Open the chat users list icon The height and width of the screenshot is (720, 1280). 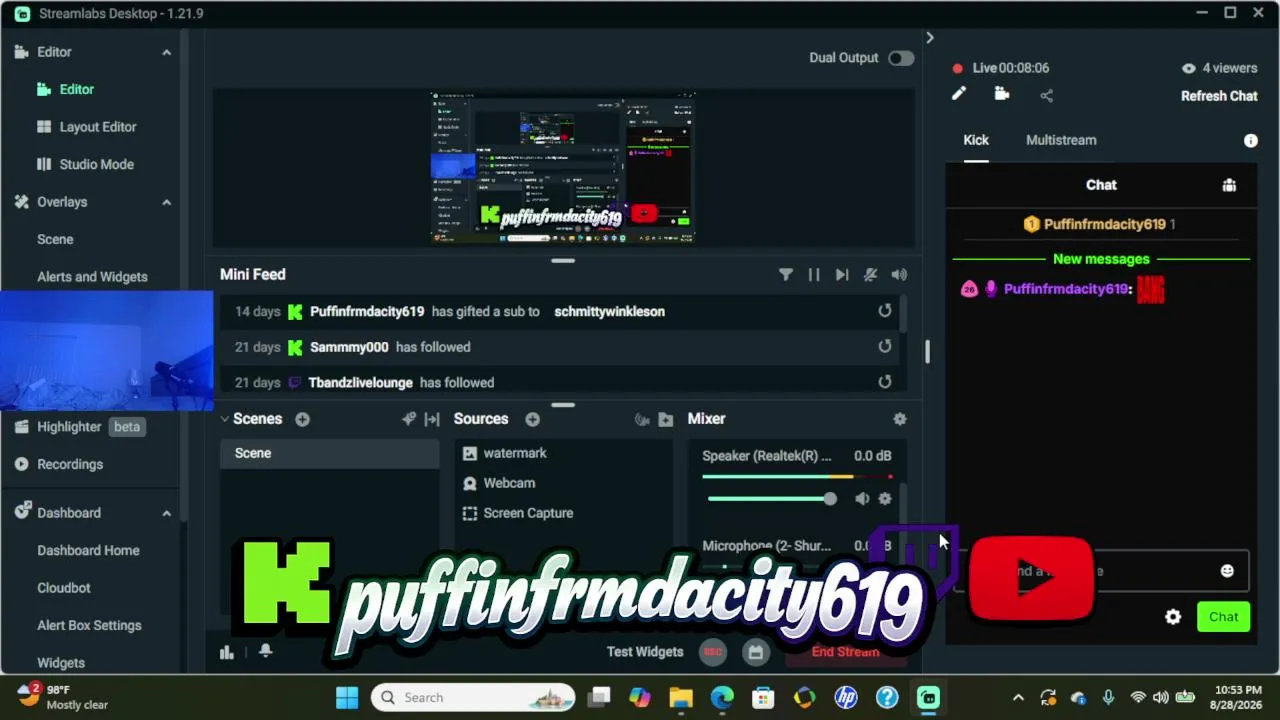point(1229,185)
